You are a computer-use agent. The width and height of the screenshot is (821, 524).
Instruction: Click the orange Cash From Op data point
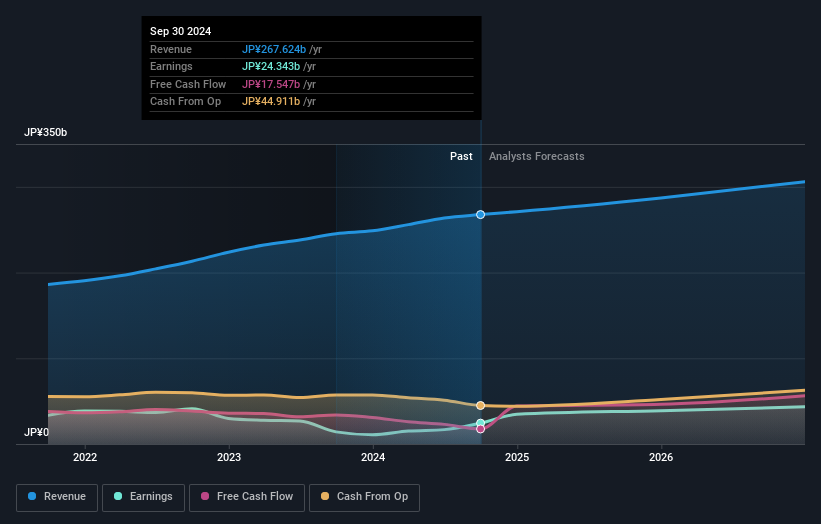pyautogui.click(x=480, y=406)
